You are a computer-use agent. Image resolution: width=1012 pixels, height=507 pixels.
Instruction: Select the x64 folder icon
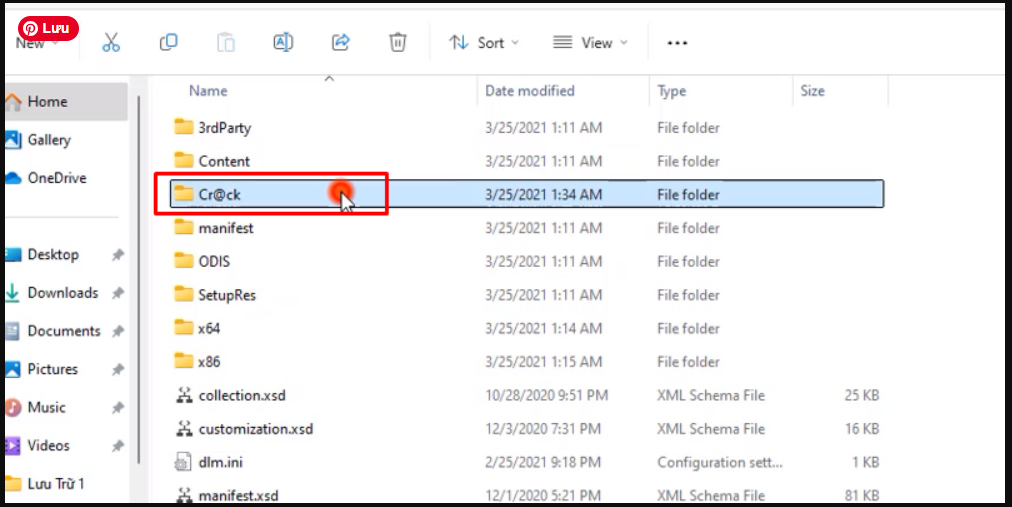[183, 328]
